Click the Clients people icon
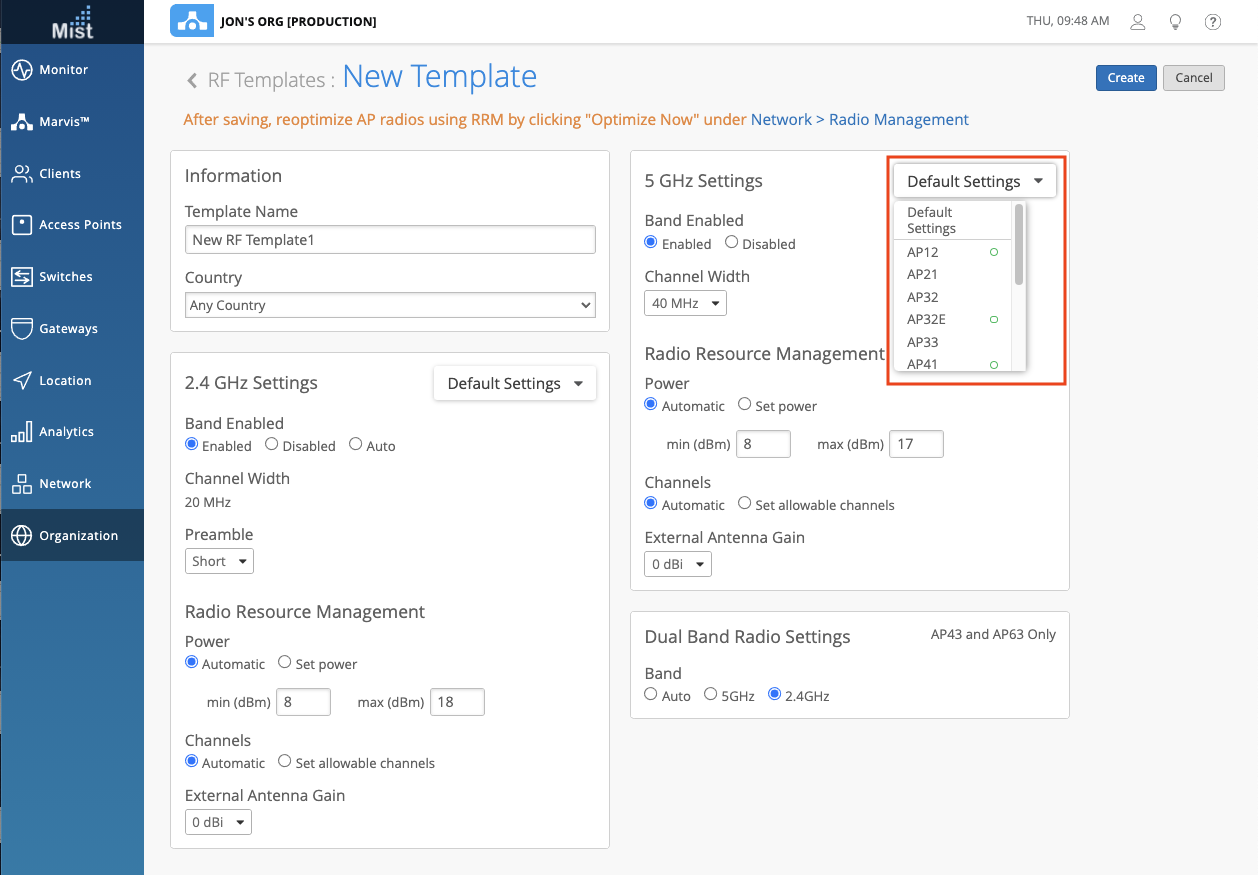The image size is (1258, 875). coord(22,174)
